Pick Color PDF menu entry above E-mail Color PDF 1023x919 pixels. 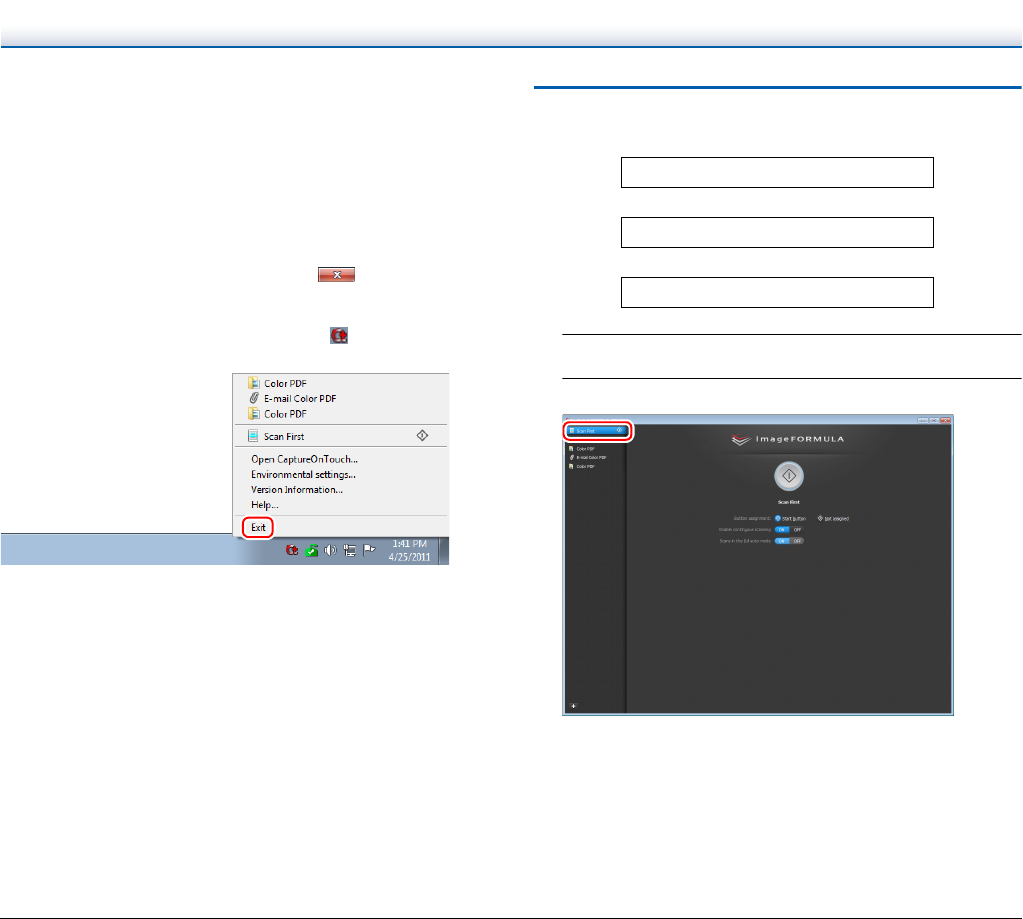click(277, 383)
